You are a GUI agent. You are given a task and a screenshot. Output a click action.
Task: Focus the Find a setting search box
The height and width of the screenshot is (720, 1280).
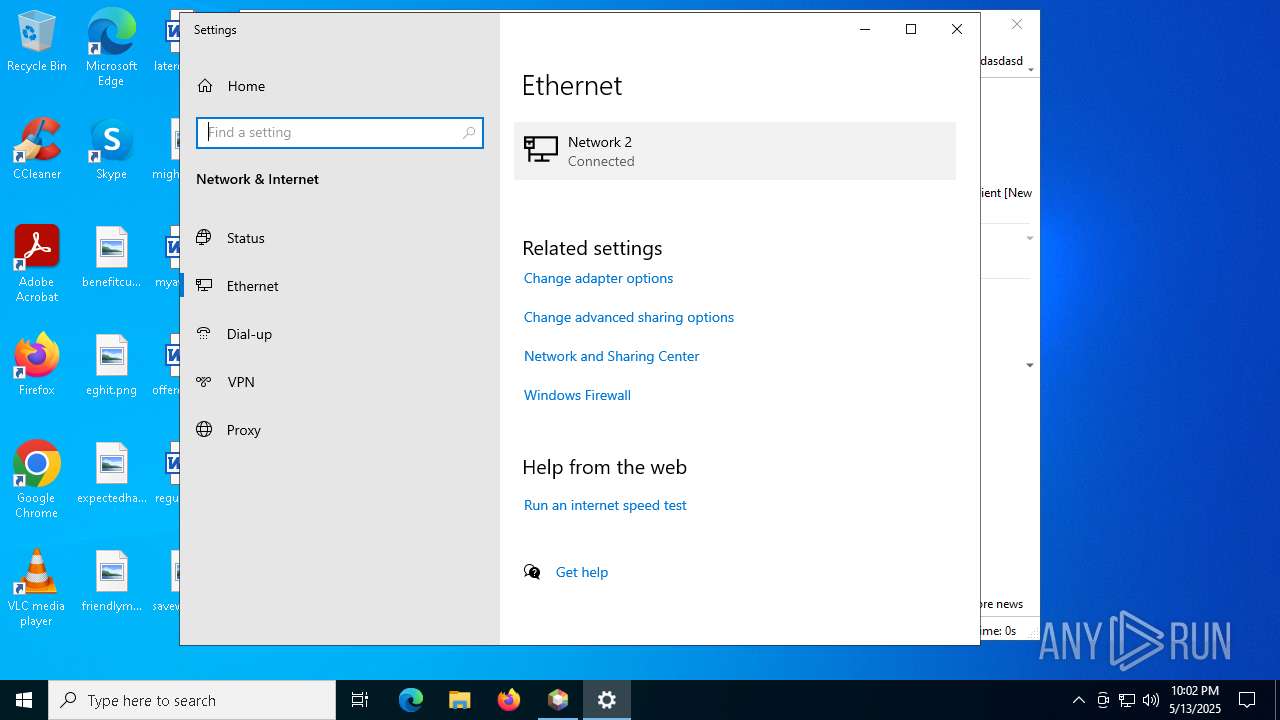coord(340,132)
